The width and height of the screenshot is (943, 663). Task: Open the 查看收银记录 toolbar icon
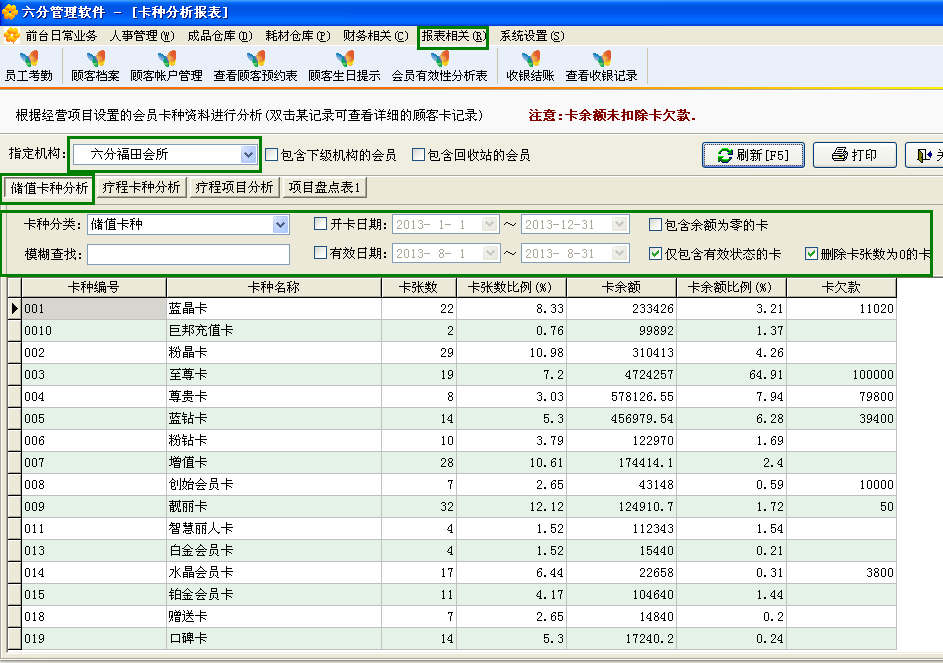[601, 66]
